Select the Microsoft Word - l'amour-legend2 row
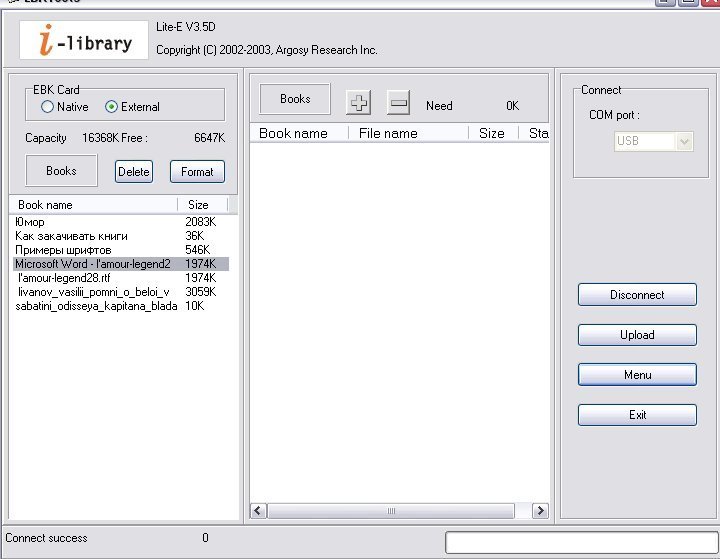This screenshot has height=559, width=720. pyautogui.click(x=121, y=264)
